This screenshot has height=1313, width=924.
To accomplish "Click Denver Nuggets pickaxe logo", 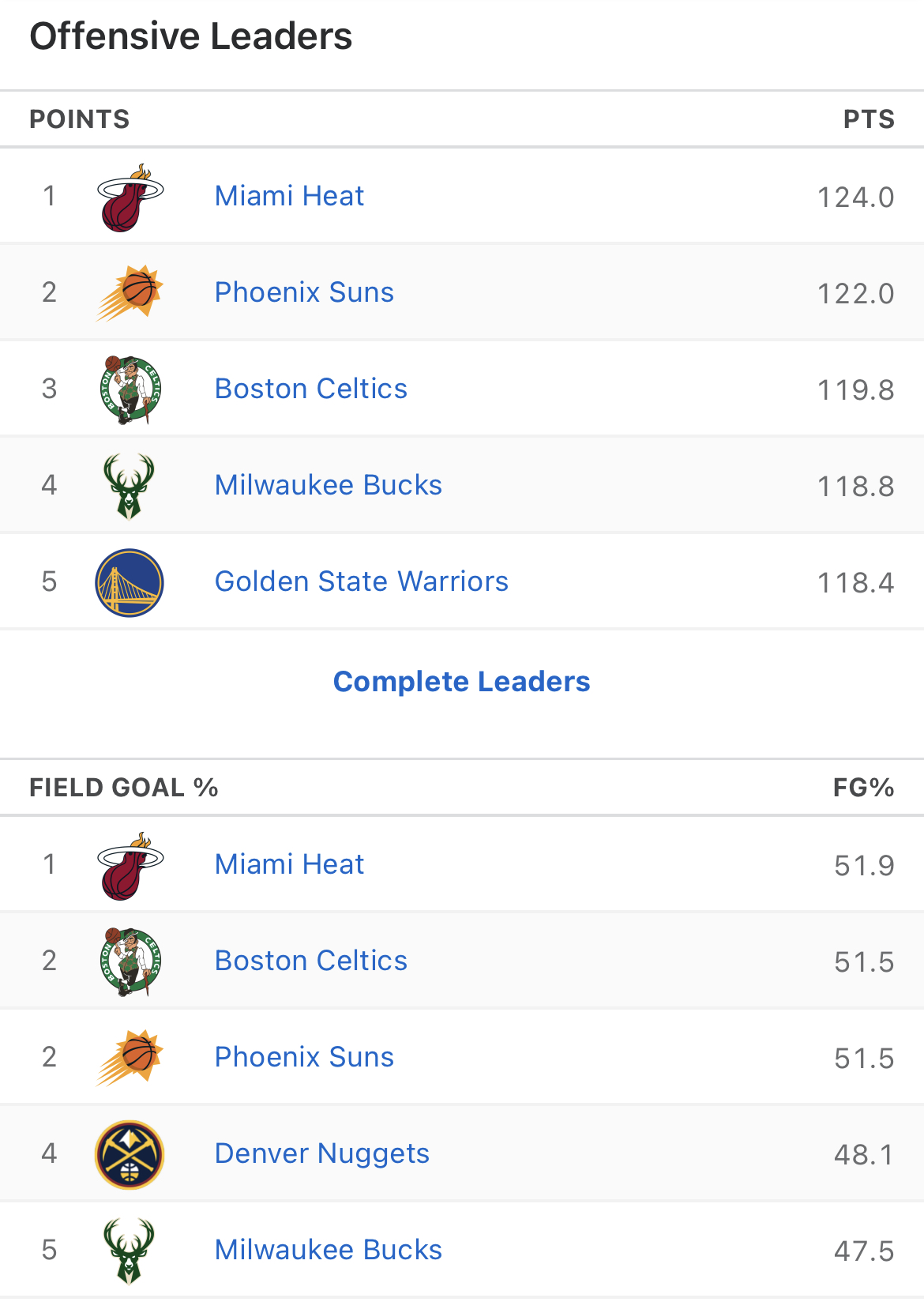I will 130,1154.
